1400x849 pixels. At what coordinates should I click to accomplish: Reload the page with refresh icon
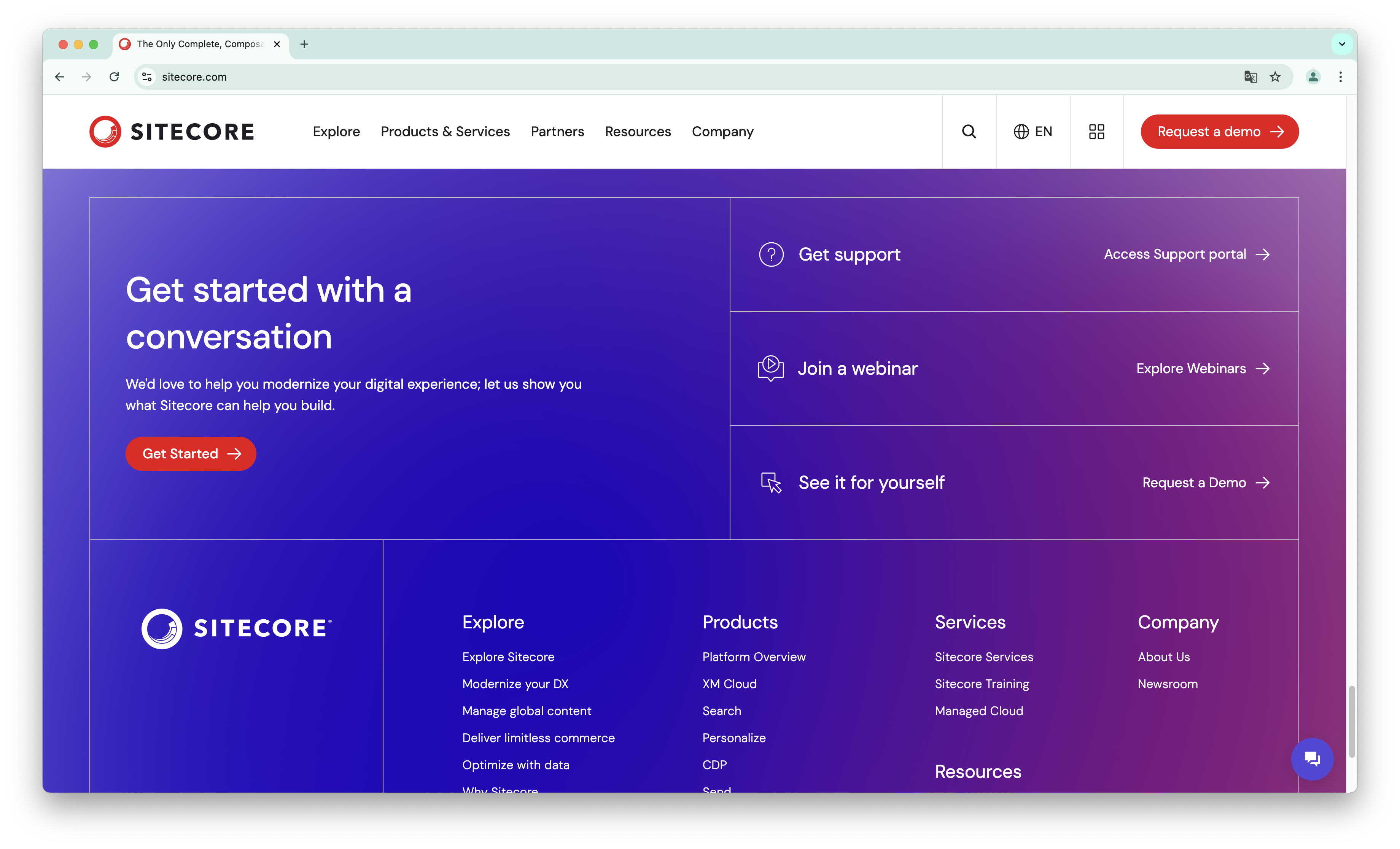pos(114,77)
